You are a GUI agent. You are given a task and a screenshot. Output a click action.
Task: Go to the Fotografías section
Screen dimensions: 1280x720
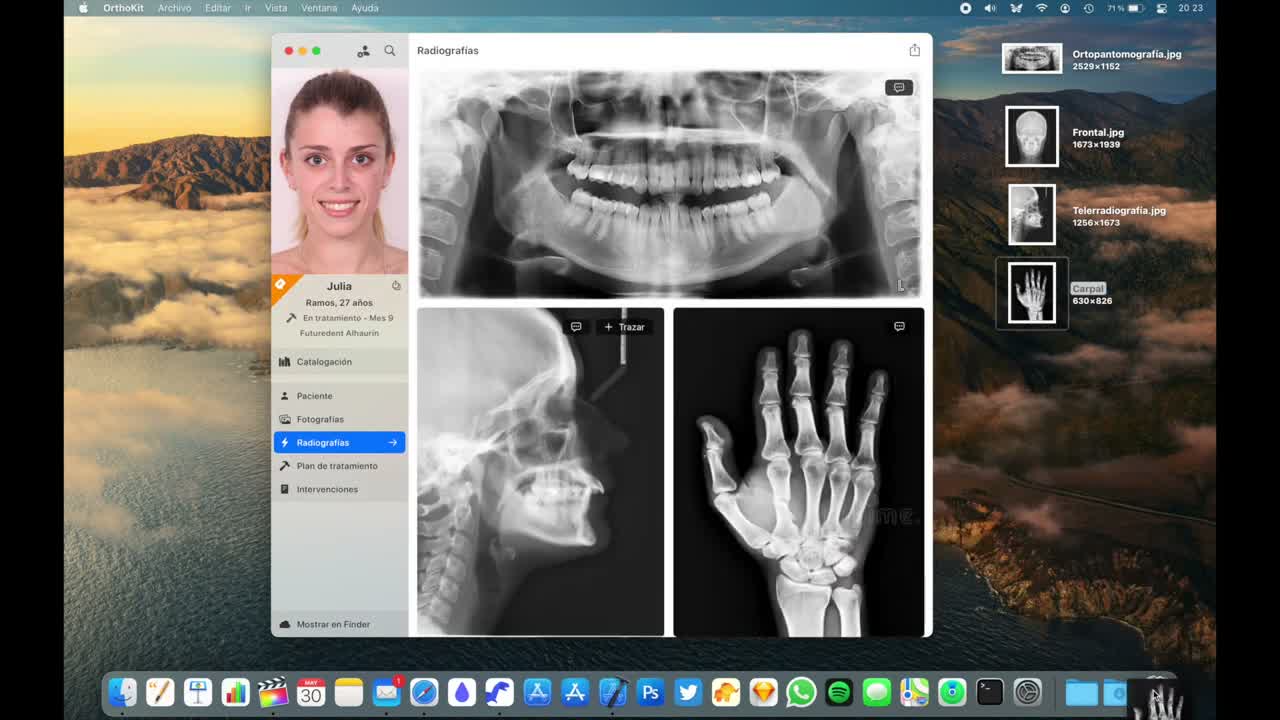(339, 419)
